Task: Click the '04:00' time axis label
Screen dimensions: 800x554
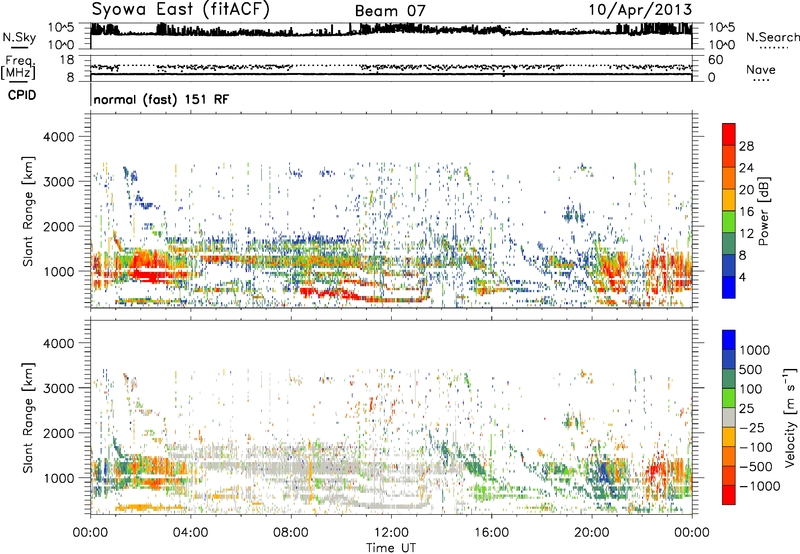Action: (x=191, y=533)
